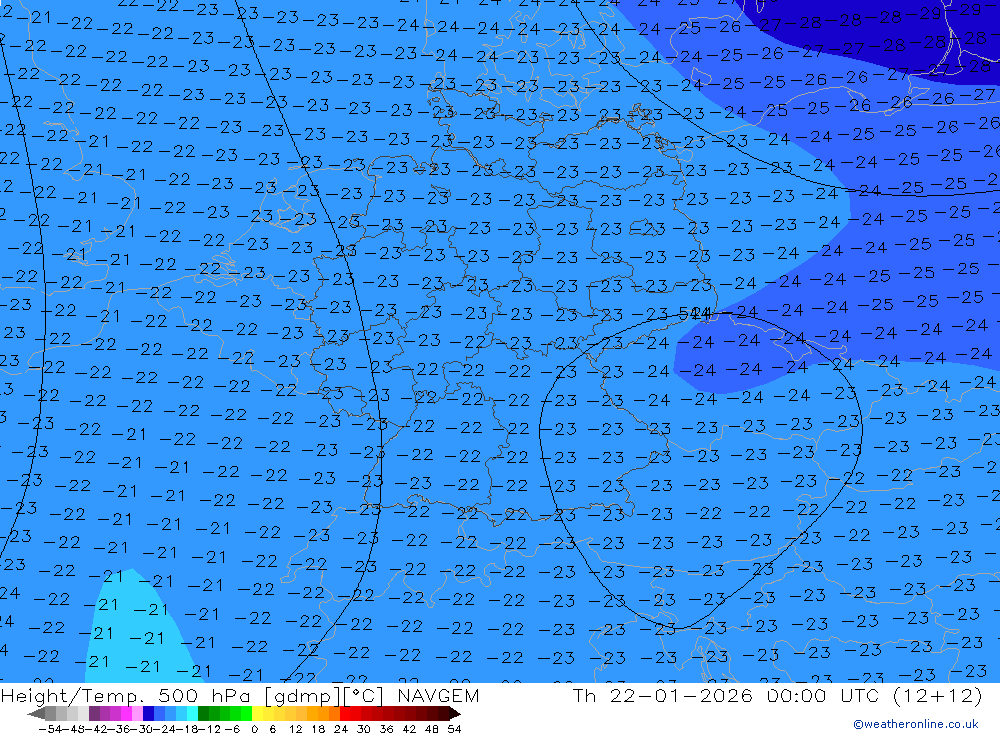Select the 'NAVGEM' model name

tap(438, 696)
